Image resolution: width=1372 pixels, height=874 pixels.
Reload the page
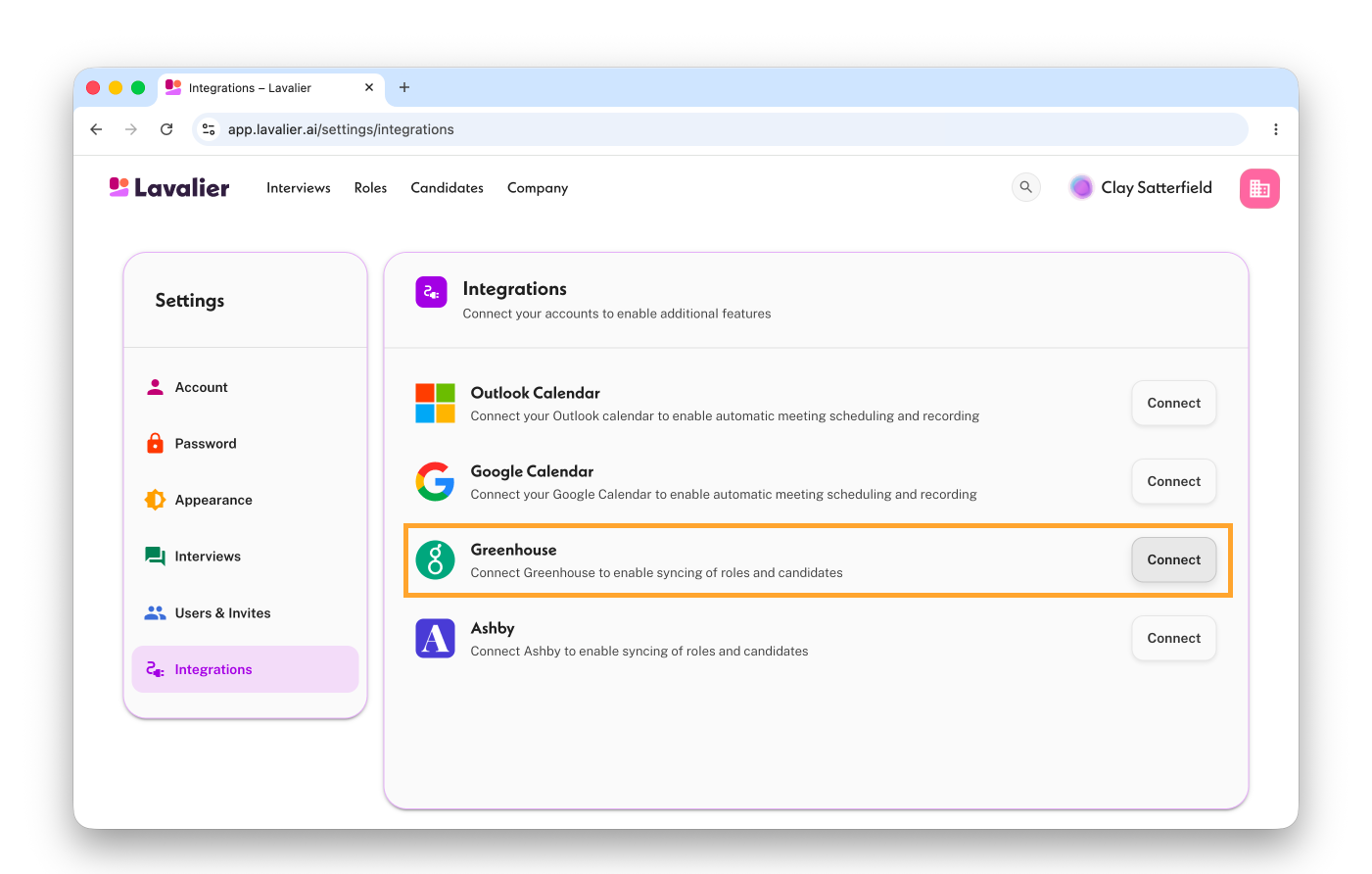click(x=166, y=129)
